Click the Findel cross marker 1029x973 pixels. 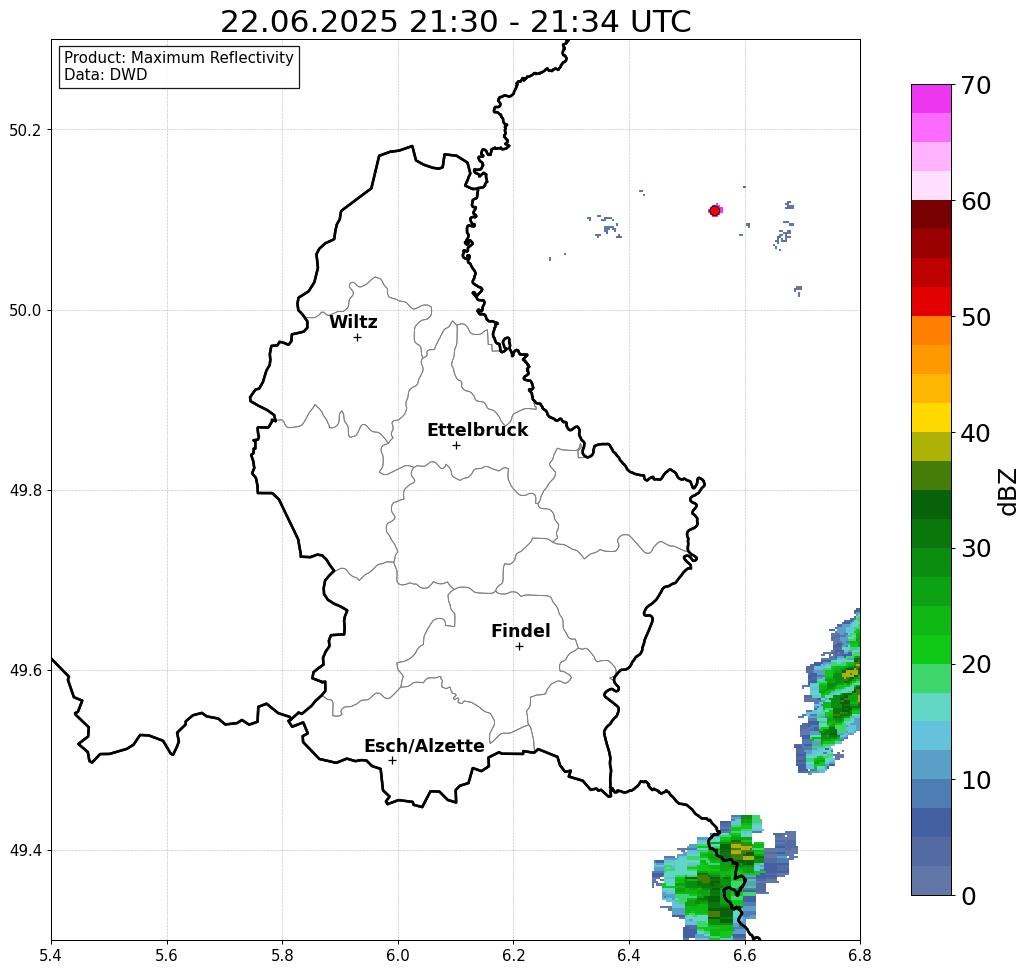(x=519, y=647)
